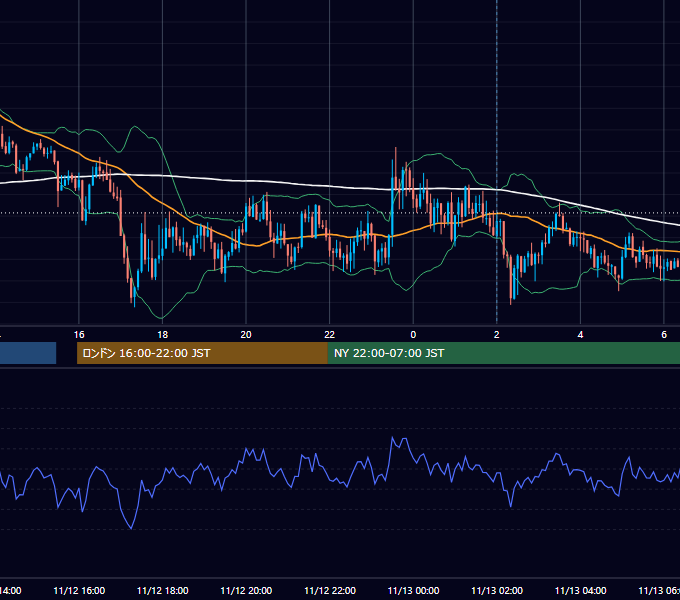This screenshot has height=600, width=680.
Task: Select the NY 22:00-07:00 JST session bar
Action: [504, 353]
